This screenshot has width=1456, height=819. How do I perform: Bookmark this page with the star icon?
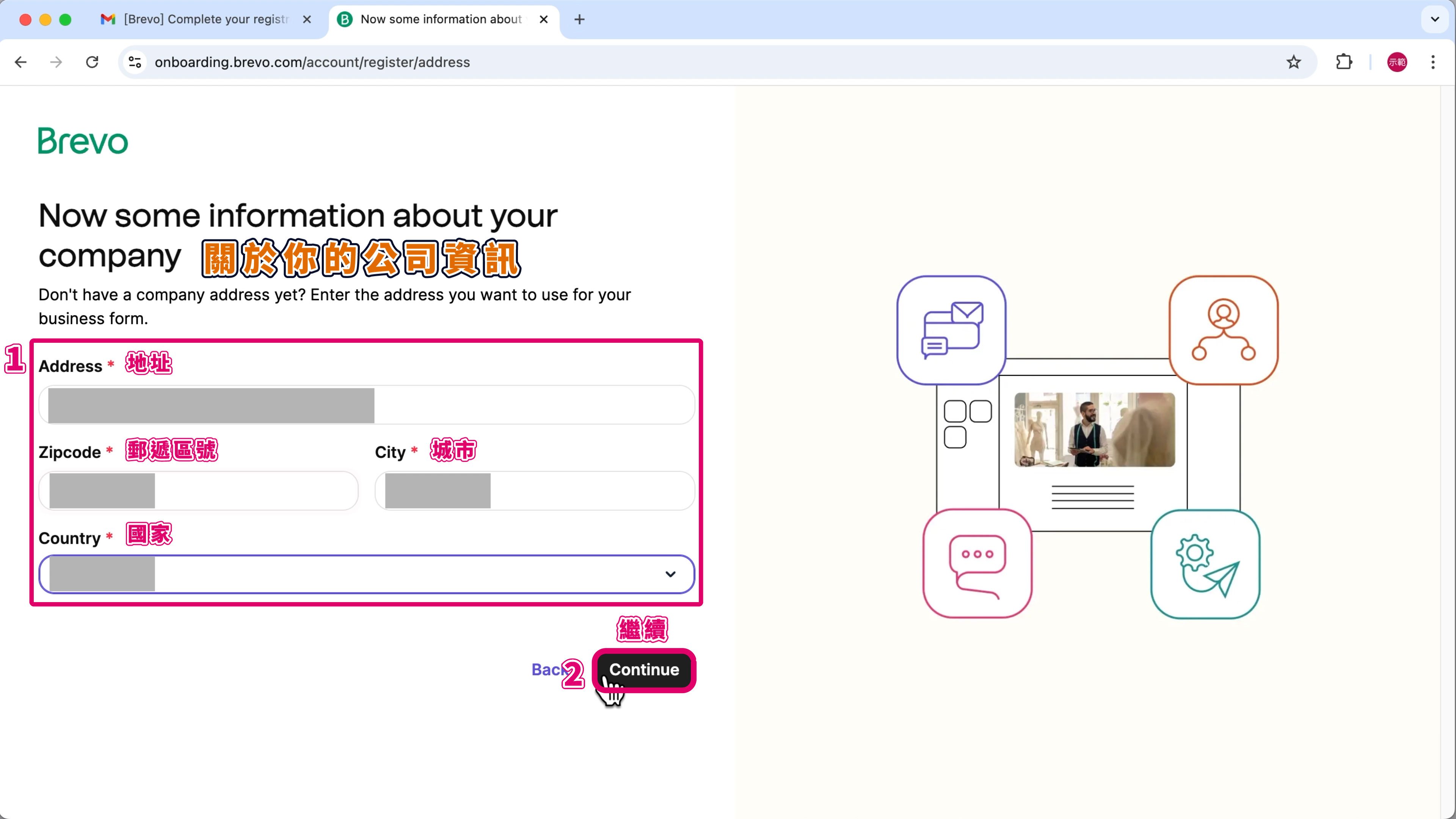[1293, 62]
